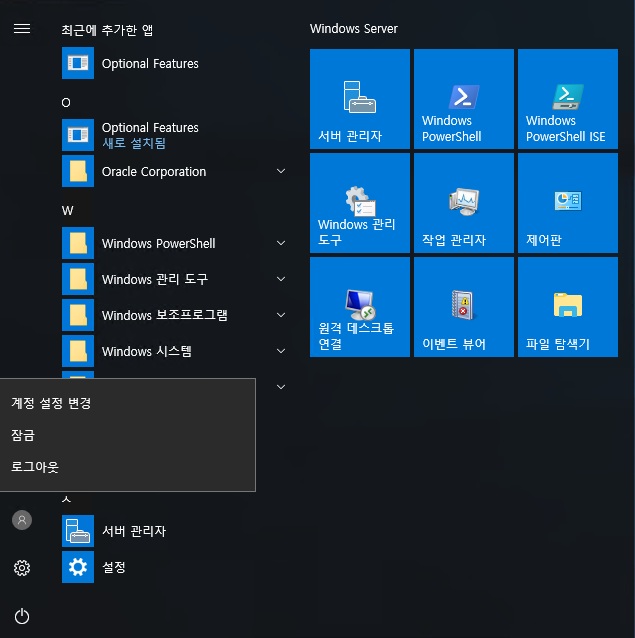This screenshot has width=635, height=638.
Task: Open the 작업 관리자 tile
Action: 464,203
